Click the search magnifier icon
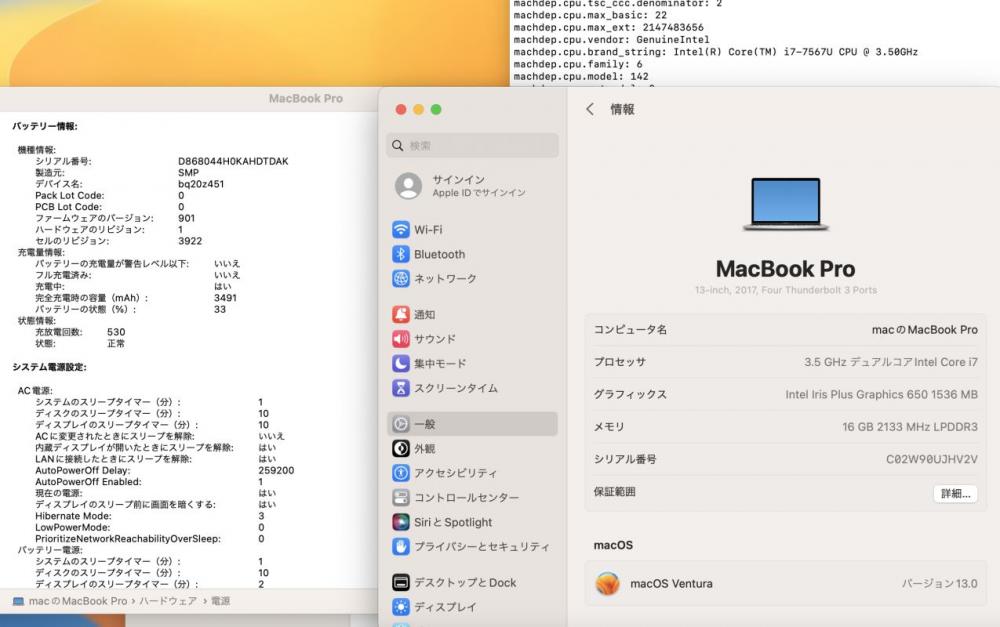This screenshot has width=1000, height=627. pyautogui.click(x=397, y=145)
